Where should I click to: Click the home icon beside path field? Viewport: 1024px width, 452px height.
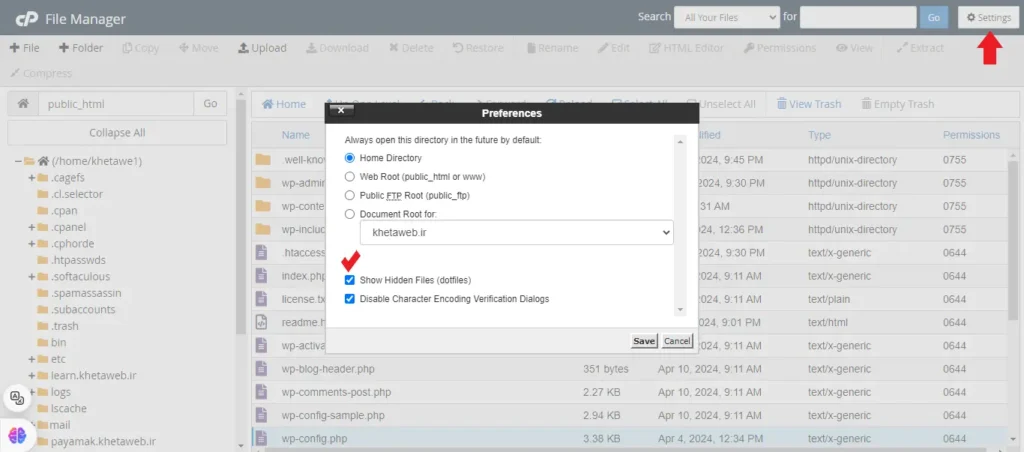[x=23, y=104]
